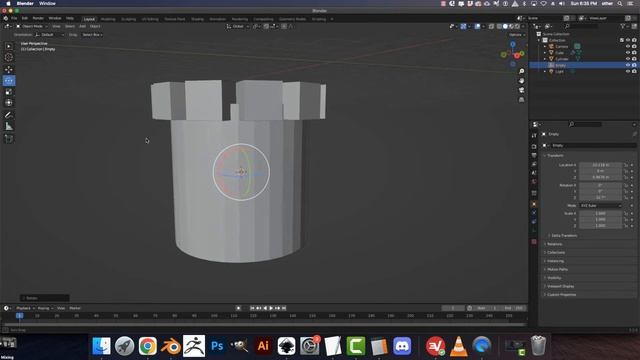Image resolution: width=640 pixels, height=360 pixels.
Task: Open the Render menu
Action: pos(38,18)
